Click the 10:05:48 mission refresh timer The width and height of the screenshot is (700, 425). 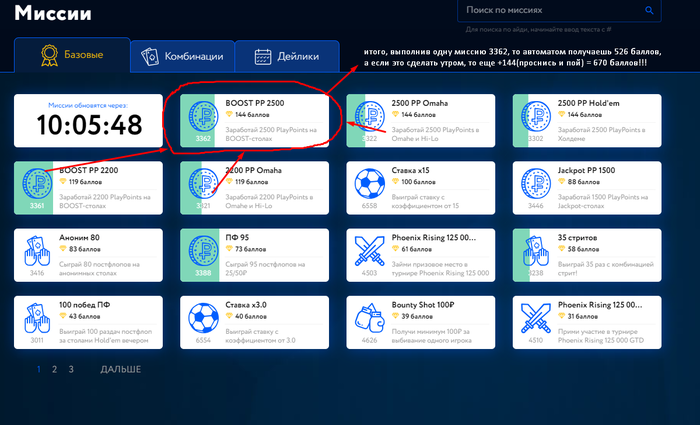89,125
